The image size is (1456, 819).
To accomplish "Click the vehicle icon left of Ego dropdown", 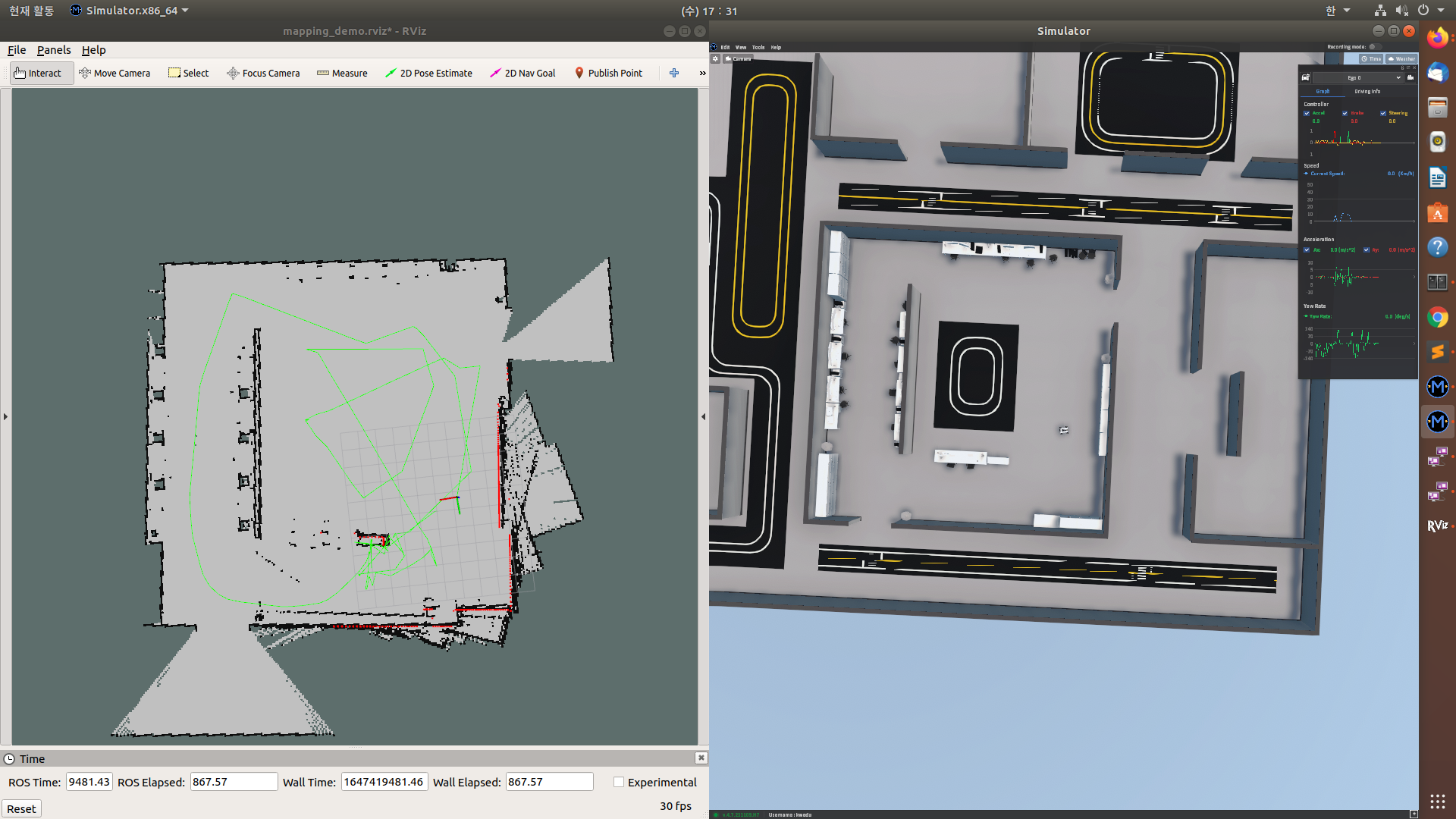I will 1306,77.
